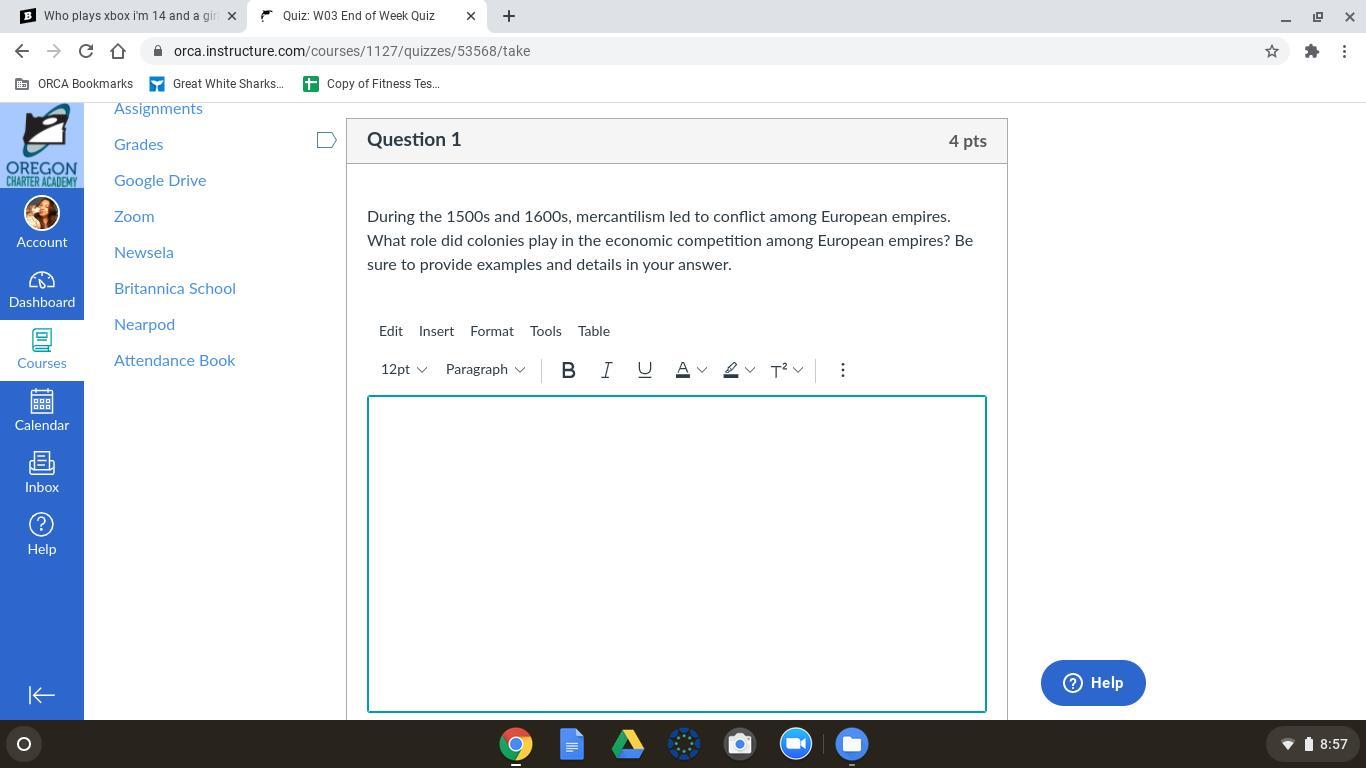The image size is (1366, 768).
Task: Expand the highlight color picker arrow
Action: (750, 370)
